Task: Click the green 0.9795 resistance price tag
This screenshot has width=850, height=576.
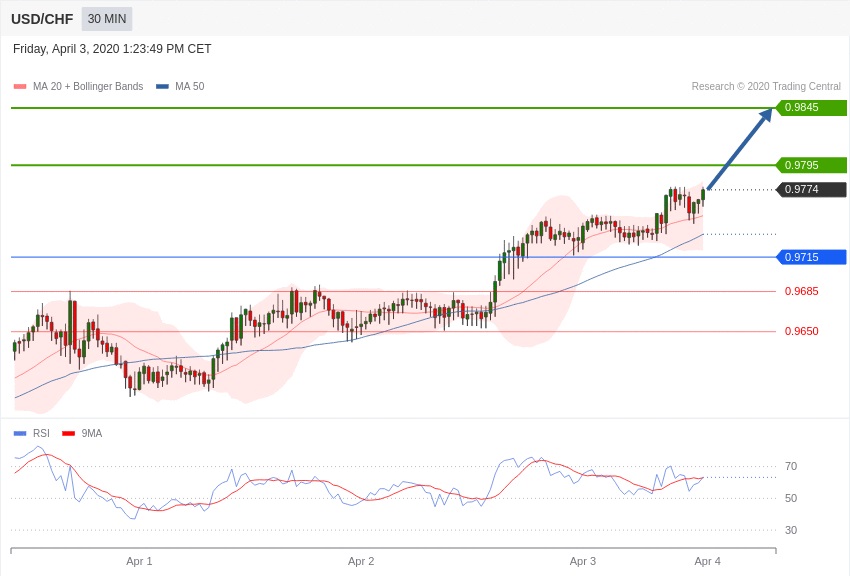Action: [x=812, y=165]
